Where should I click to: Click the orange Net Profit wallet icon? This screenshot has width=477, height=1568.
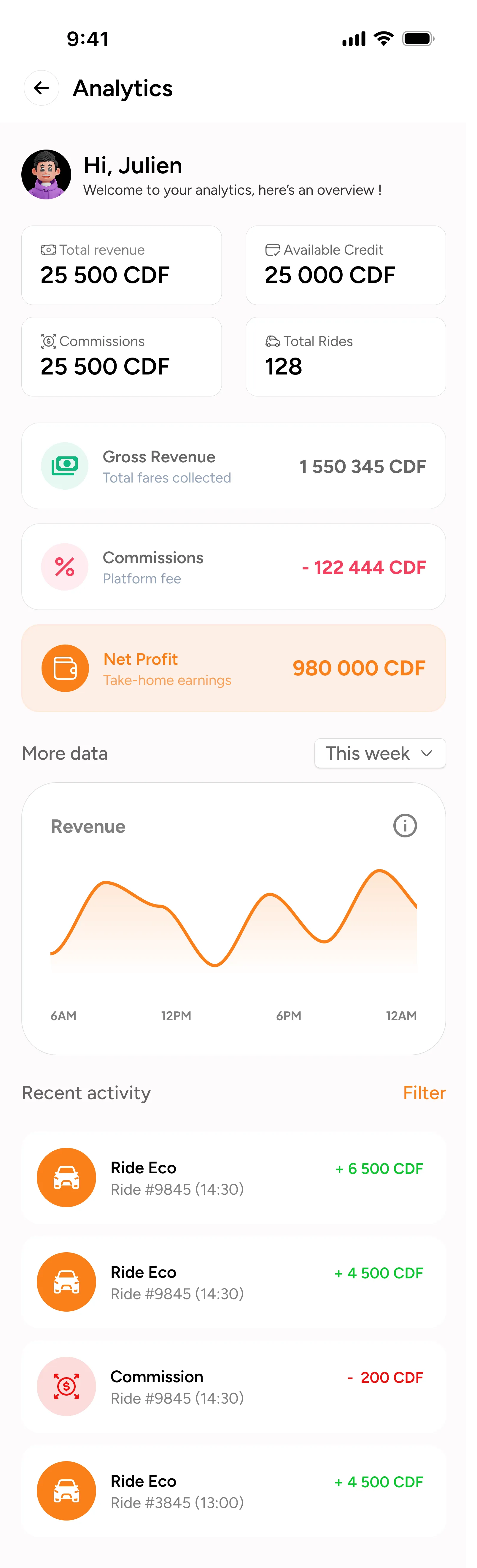tap(64, 668)
